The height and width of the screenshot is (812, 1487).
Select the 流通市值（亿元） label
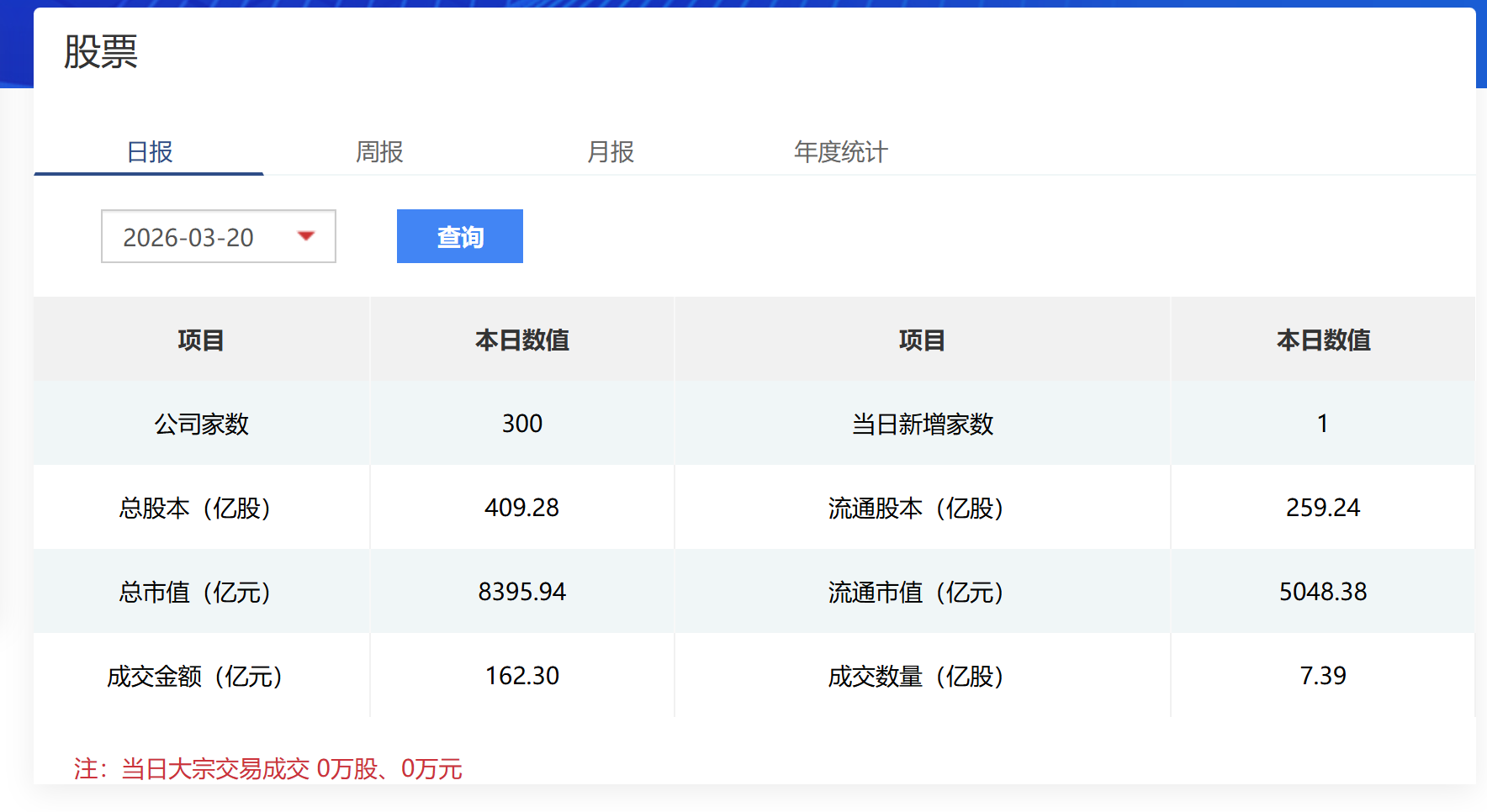(x=916, y=592)
